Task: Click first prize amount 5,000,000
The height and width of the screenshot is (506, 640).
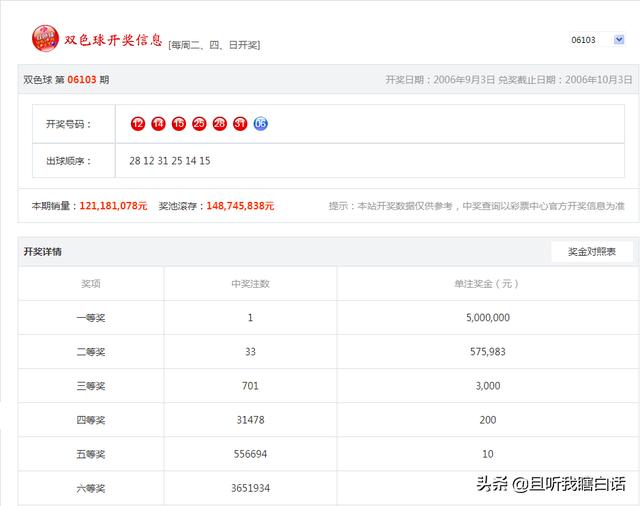Action: click(488, 317)
